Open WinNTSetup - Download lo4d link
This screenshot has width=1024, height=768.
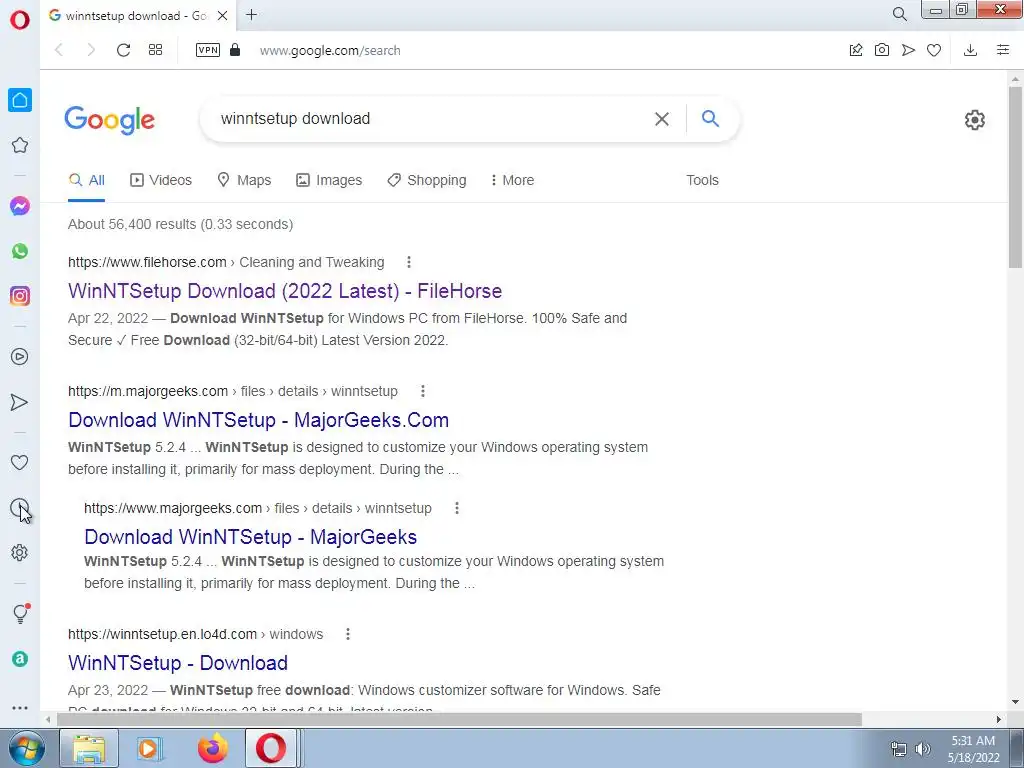tap(178, 663)
